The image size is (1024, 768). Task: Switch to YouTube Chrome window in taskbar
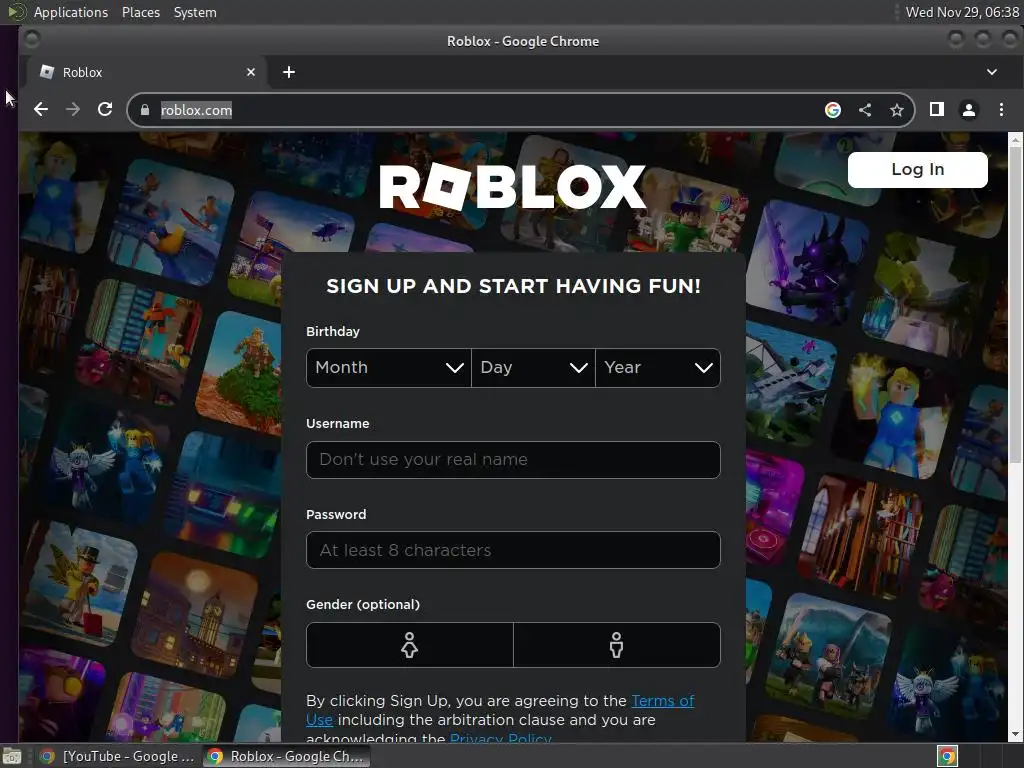coord(118,756)
